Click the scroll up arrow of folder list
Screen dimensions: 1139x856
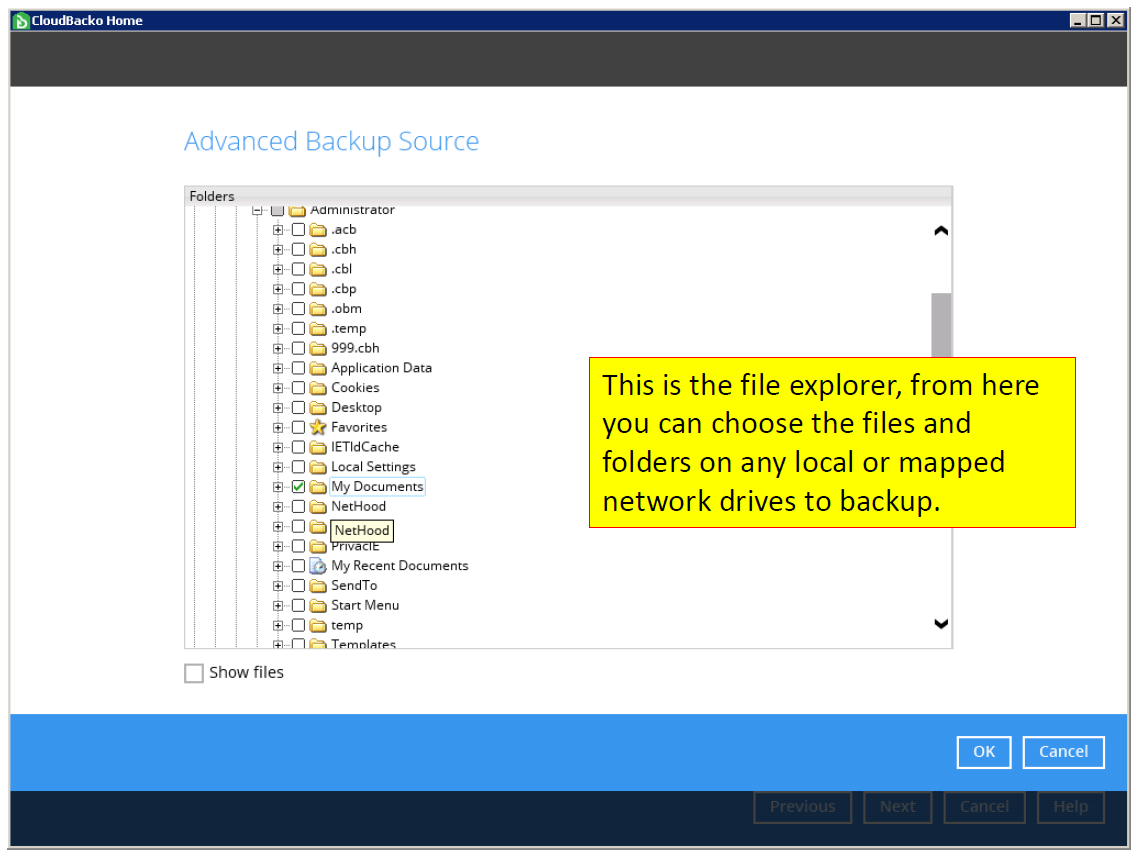(941, 231)
